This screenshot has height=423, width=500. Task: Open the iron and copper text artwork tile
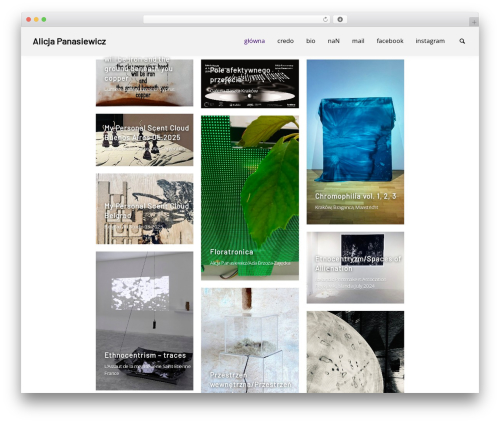click(x=145, y=83)
